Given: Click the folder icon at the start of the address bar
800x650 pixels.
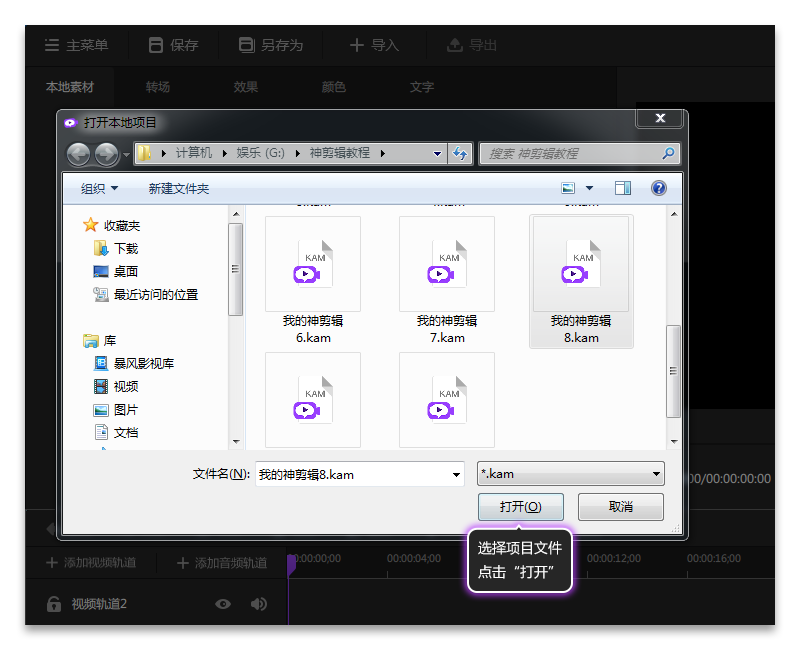Looking at the screenshot, I should coord(145,153).
